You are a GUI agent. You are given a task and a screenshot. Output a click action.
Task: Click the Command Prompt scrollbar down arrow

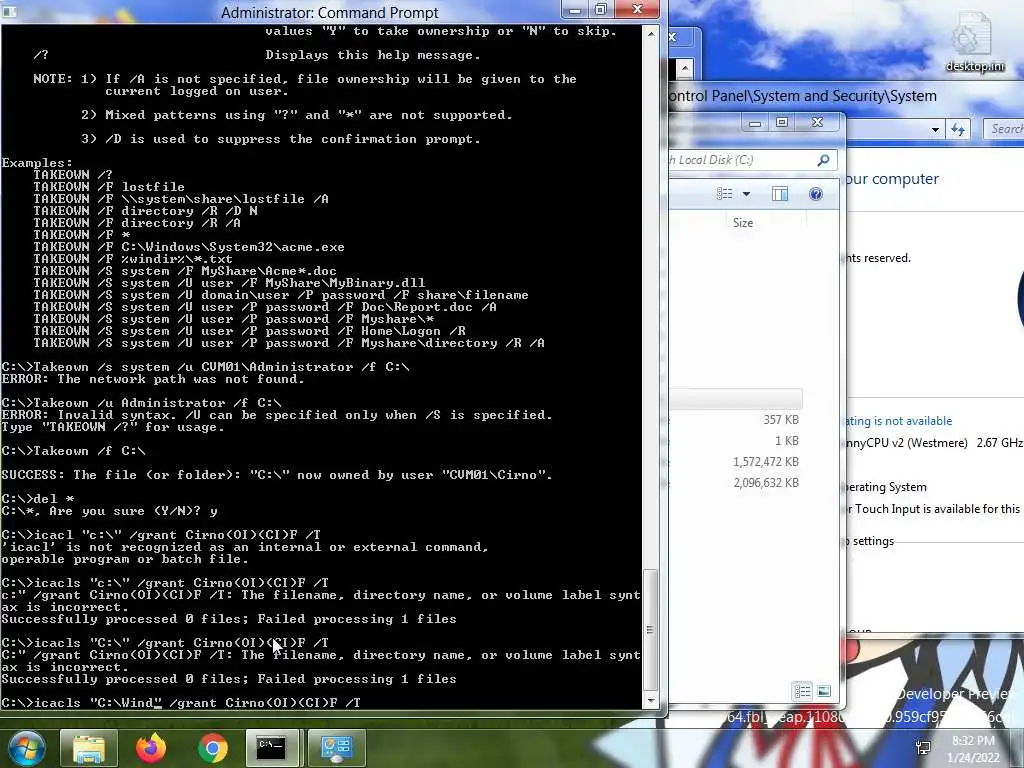[650, 700]
